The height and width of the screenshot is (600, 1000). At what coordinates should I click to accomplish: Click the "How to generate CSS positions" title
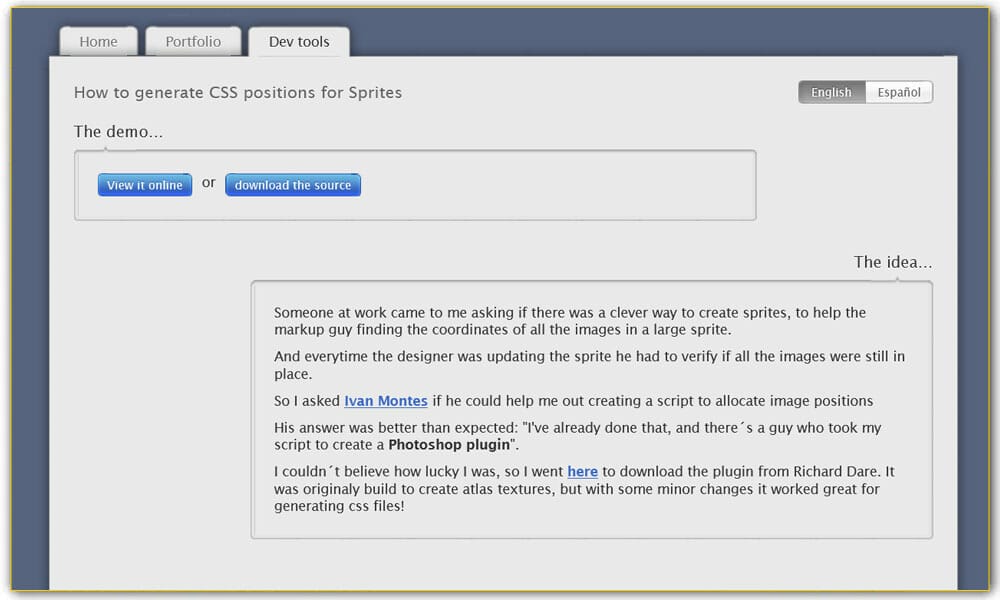pyautogui.click(x=238, y=93)
